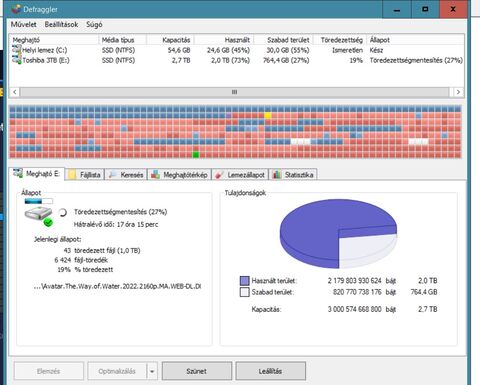The height and width of the screenshot is (385, 480).
Task: Click the Statisztika tab chart icon
Action: coord(276,175)
